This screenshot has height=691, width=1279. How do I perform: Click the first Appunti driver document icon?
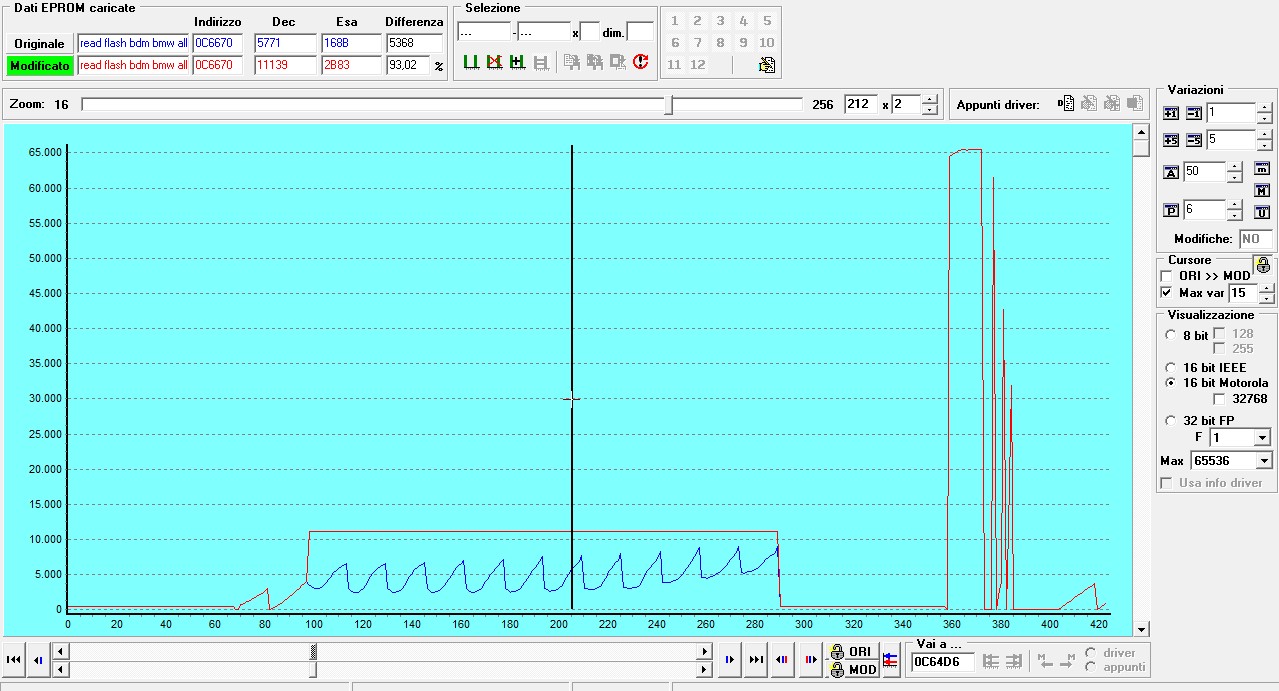point(1067,104)
